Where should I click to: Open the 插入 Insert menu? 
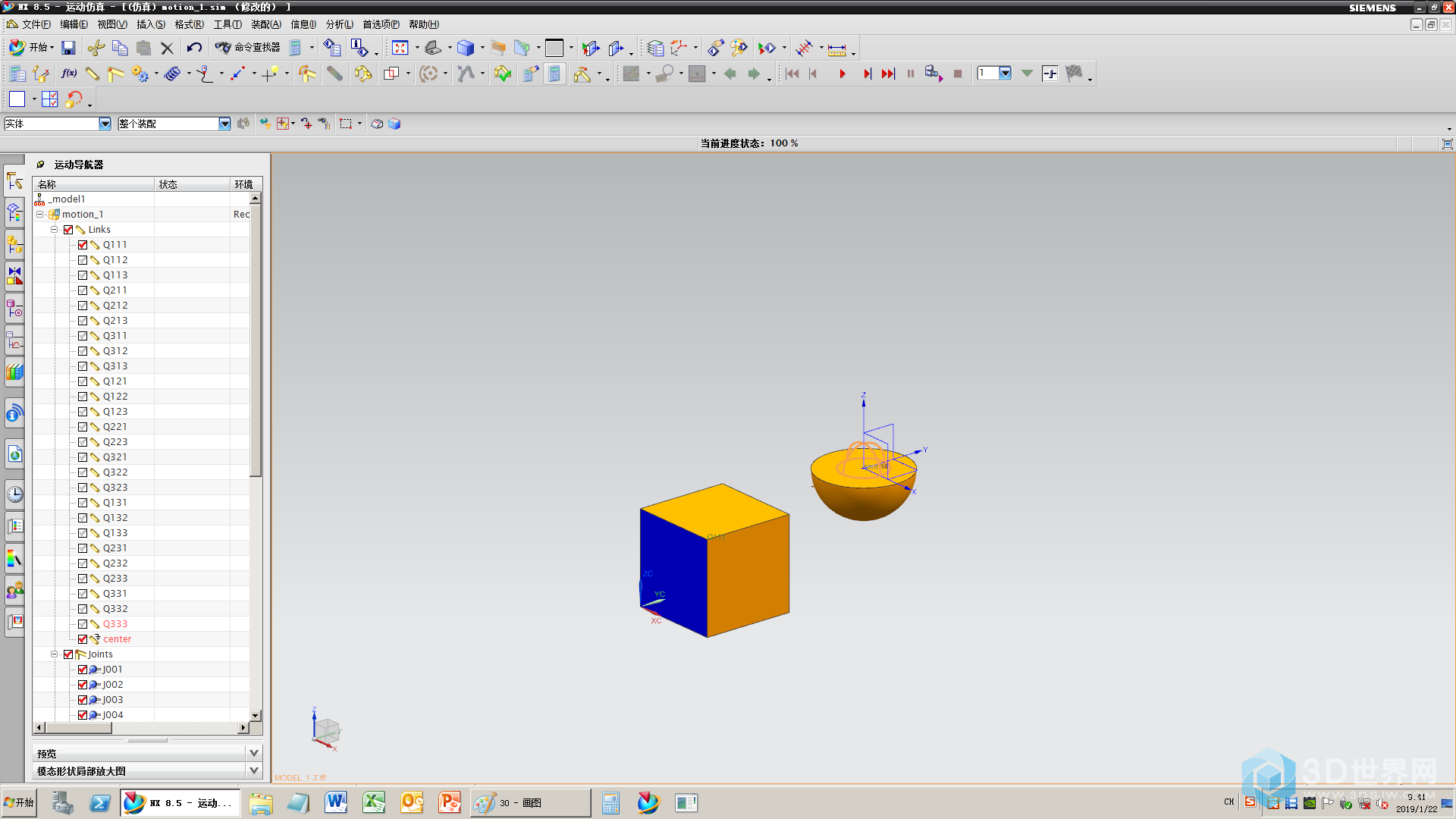point(151,24)
